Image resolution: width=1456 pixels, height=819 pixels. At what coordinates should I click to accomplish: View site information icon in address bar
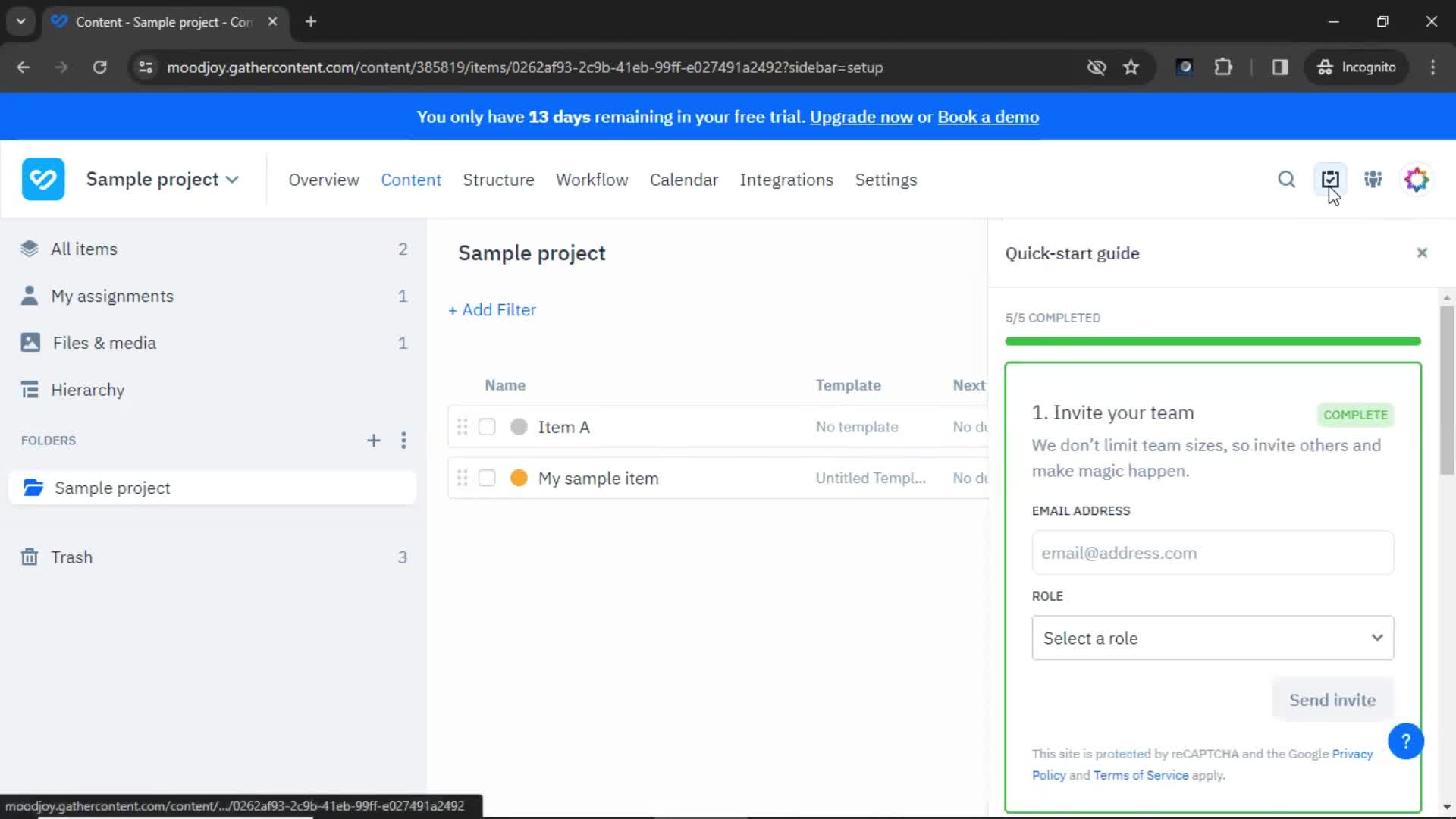[146, 67]
